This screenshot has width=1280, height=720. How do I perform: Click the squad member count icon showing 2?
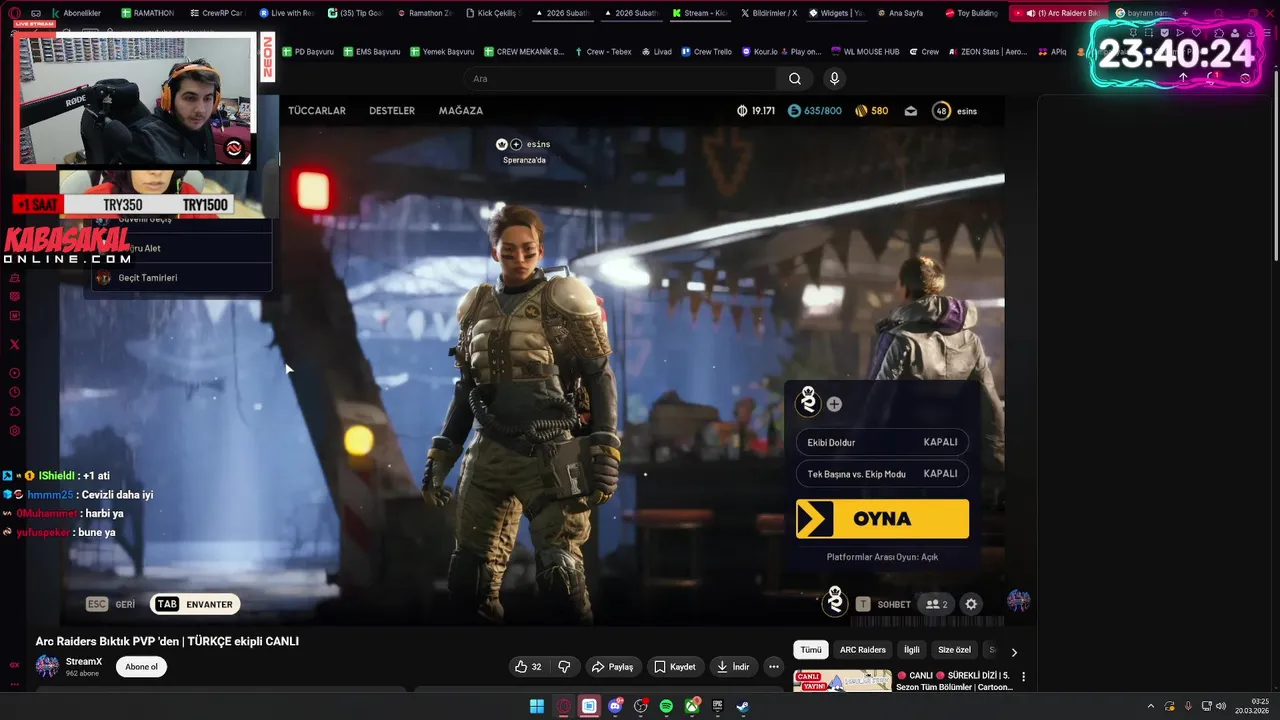click(x=937, y=604)
